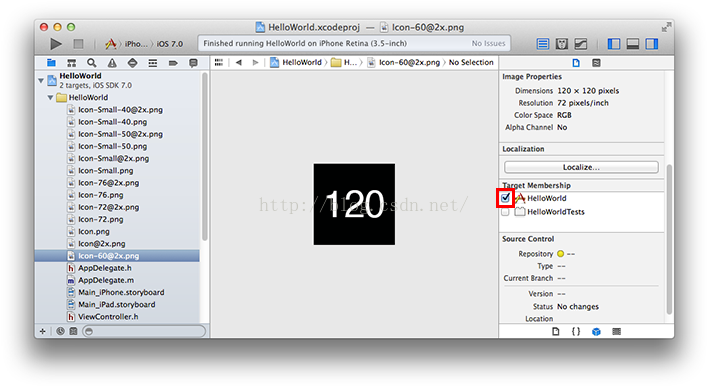Show the Symbol navigator
710x389 pixels.
click(x=72, y=62)
